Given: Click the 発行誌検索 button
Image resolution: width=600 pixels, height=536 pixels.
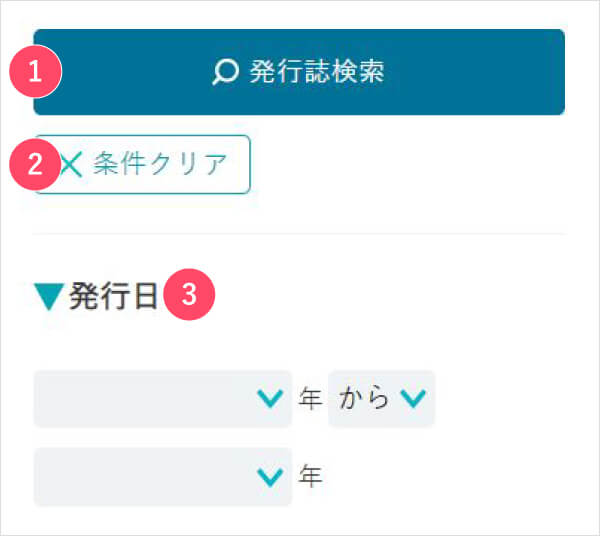Looking at the screenshot, I should pyautogui.click(x=299, y=72).
